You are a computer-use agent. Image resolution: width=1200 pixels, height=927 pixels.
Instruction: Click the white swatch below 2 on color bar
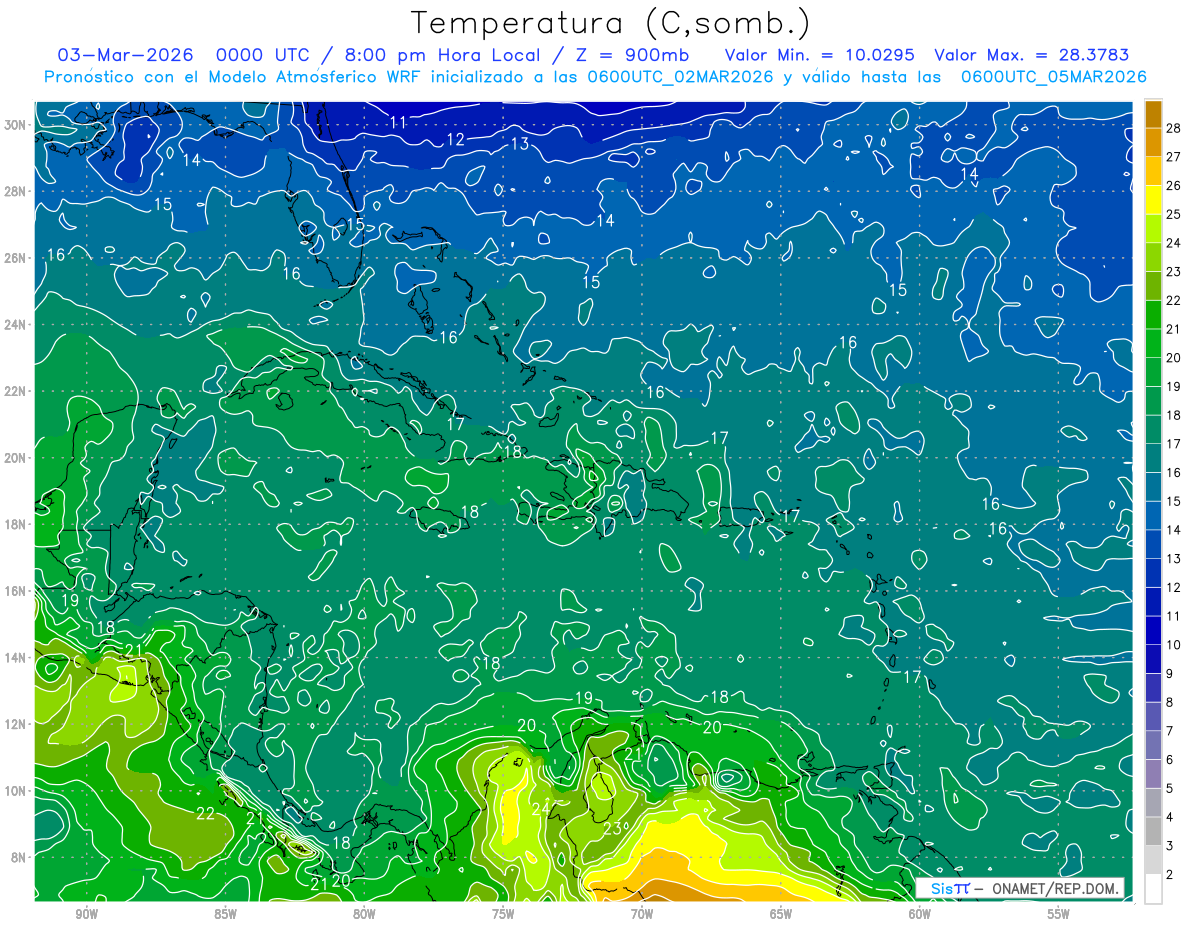[x=1153, y=889]
